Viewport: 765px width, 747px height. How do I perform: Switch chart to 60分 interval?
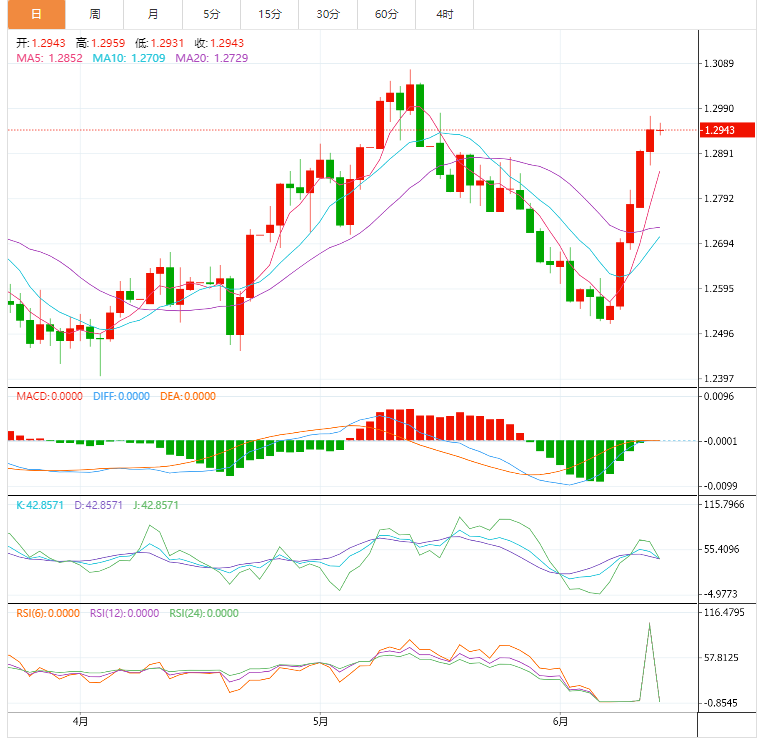point(386,14)
